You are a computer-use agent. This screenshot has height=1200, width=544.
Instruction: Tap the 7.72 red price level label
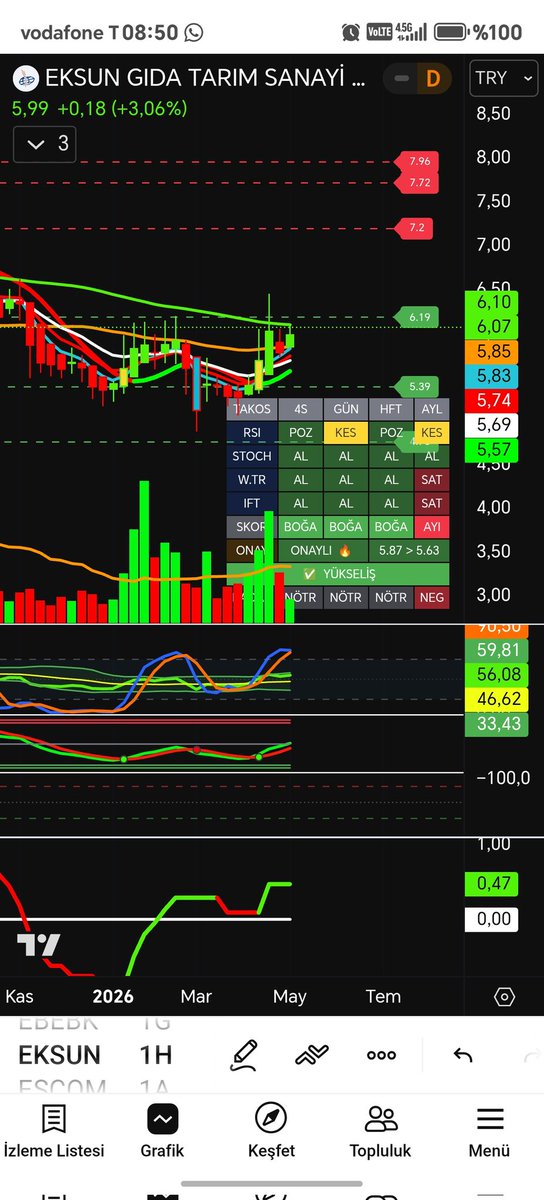point(416,183)
